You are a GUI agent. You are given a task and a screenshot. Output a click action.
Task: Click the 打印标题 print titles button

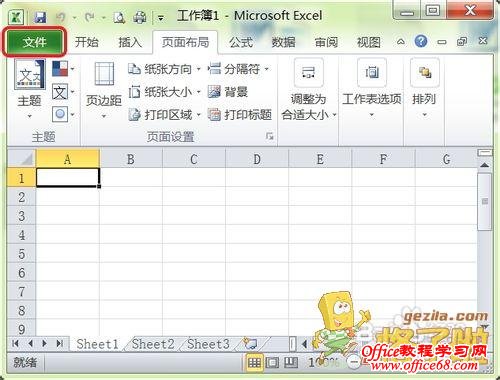coord(240,115)
